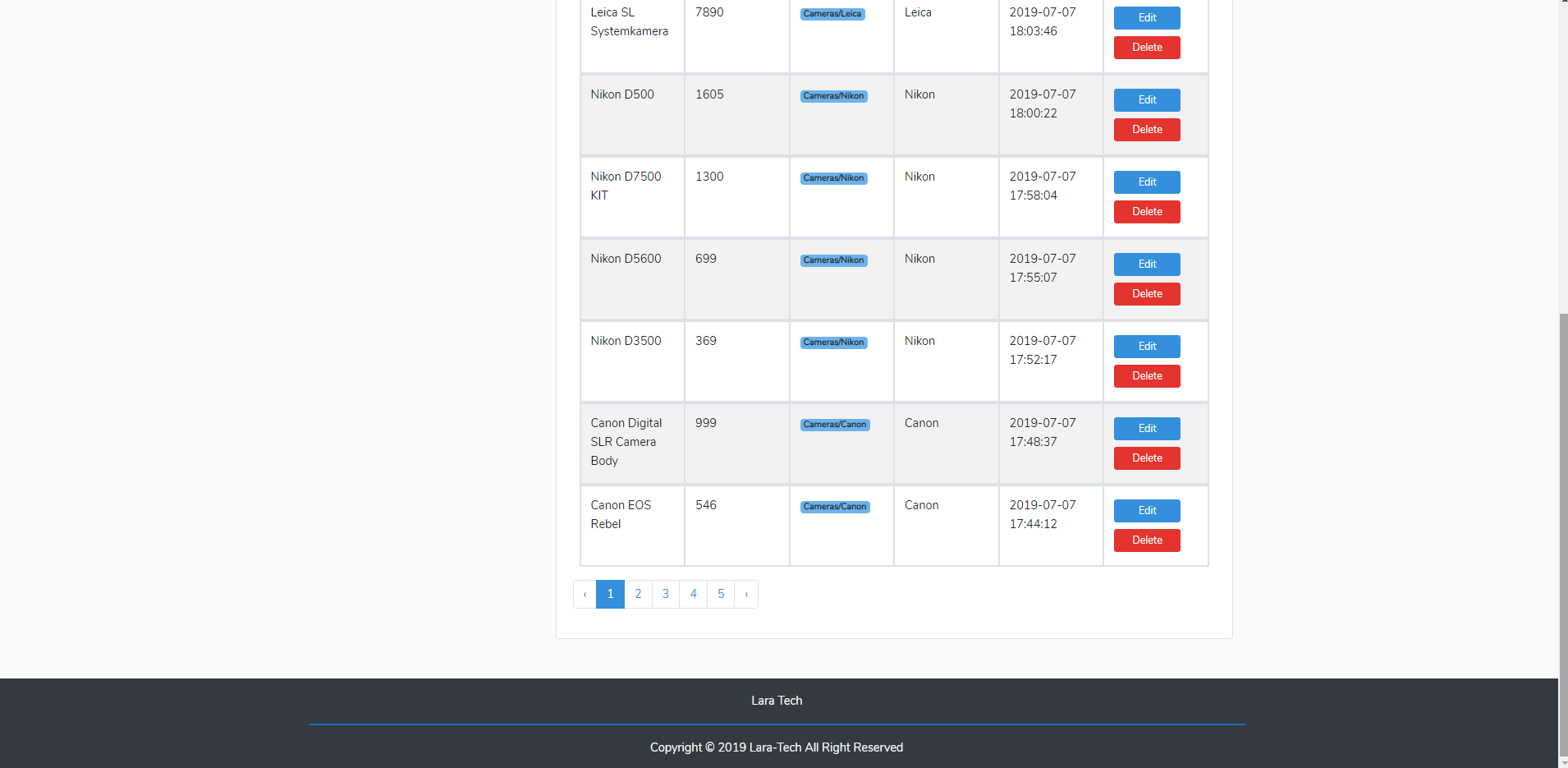
Task: Click the Lara Tech footer title
Action: [777, 701]
